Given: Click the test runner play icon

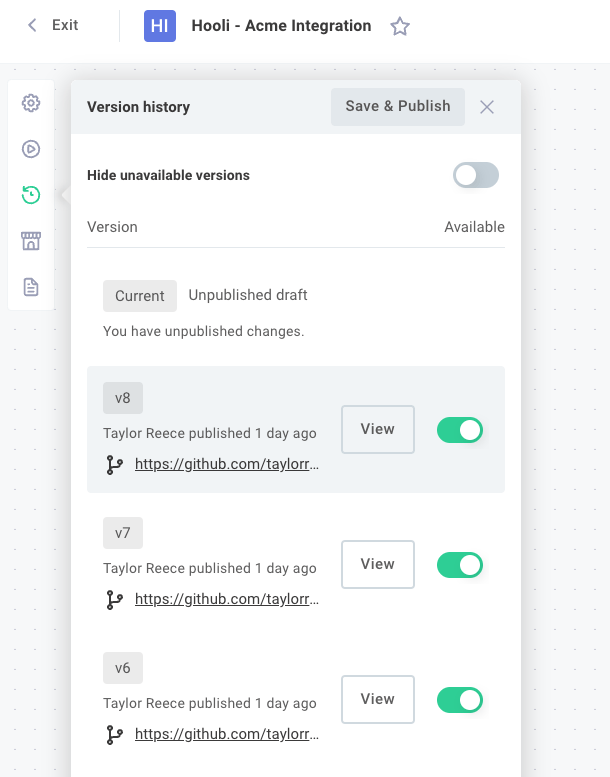Looking at the screenshot, I should pos(31,149).
